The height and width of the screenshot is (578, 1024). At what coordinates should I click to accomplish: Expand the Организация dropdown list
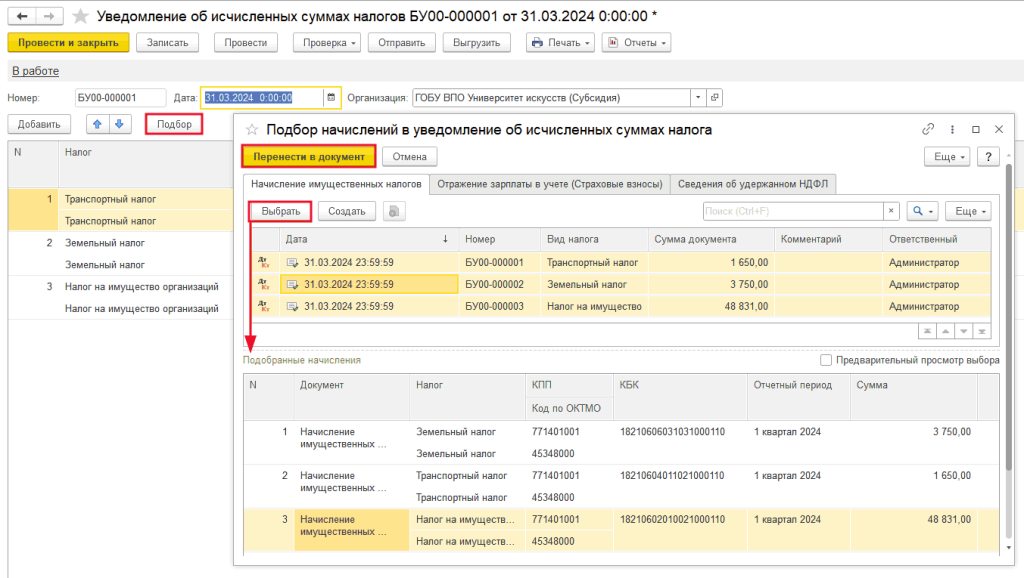point(697,98)
